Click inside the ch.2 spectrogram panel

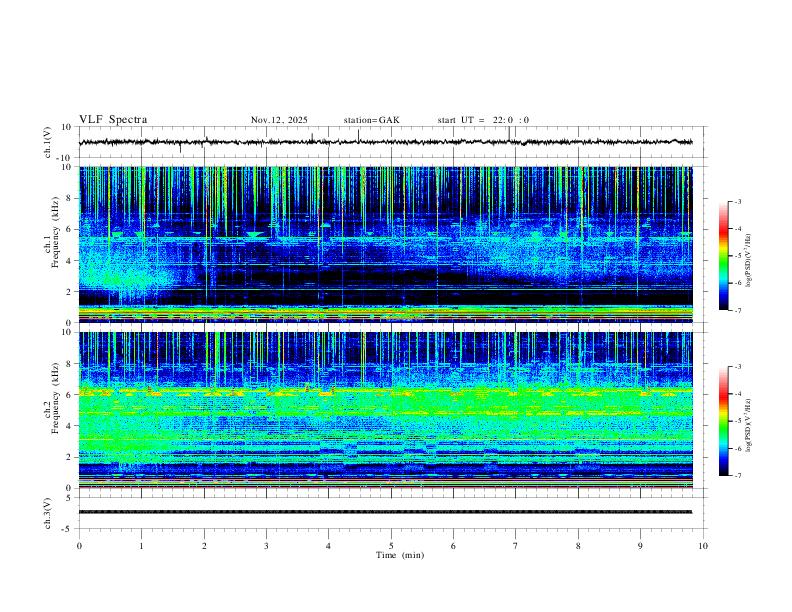coord(385,410)
